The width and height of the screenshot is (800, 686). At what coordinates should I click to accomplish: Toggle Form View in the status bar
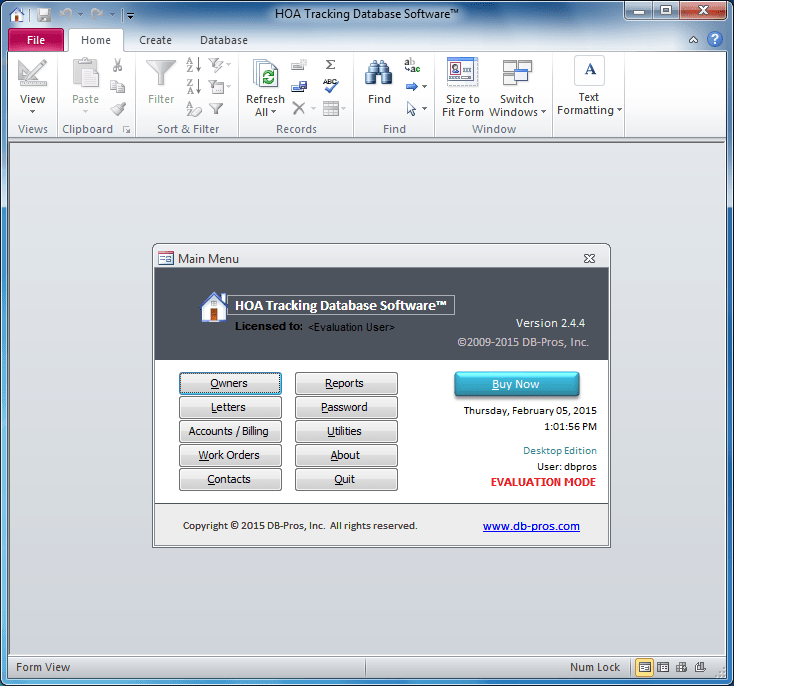[645, 667]
